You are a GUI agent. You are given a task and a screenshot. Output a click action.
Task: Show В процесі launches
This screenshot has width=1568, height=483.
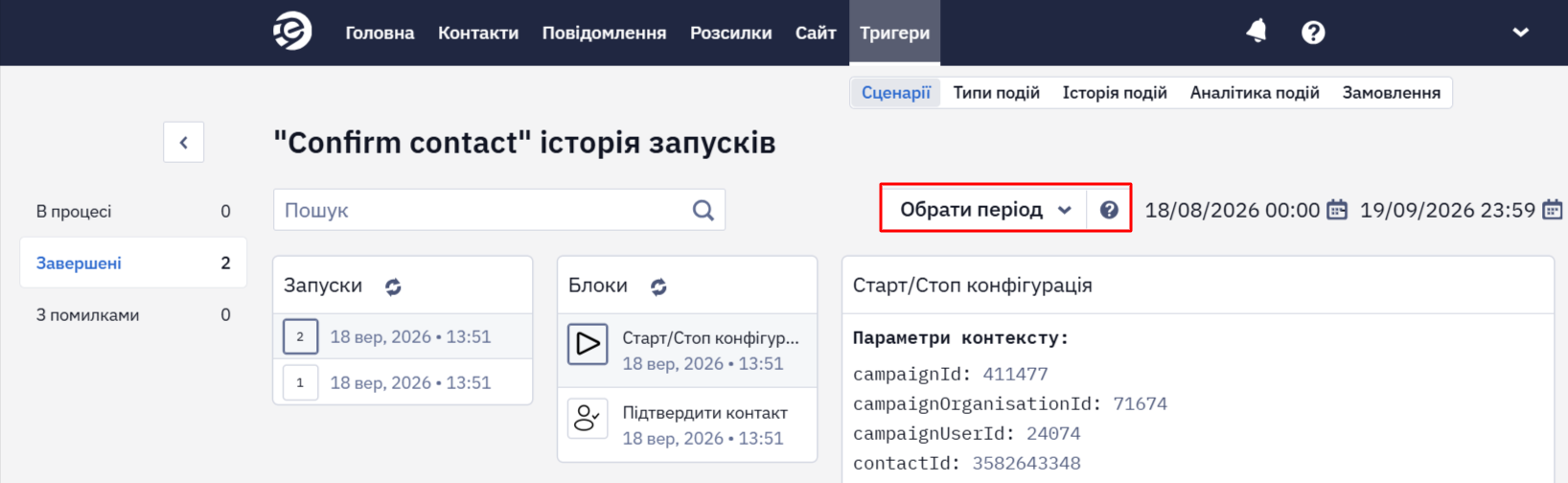133,211
